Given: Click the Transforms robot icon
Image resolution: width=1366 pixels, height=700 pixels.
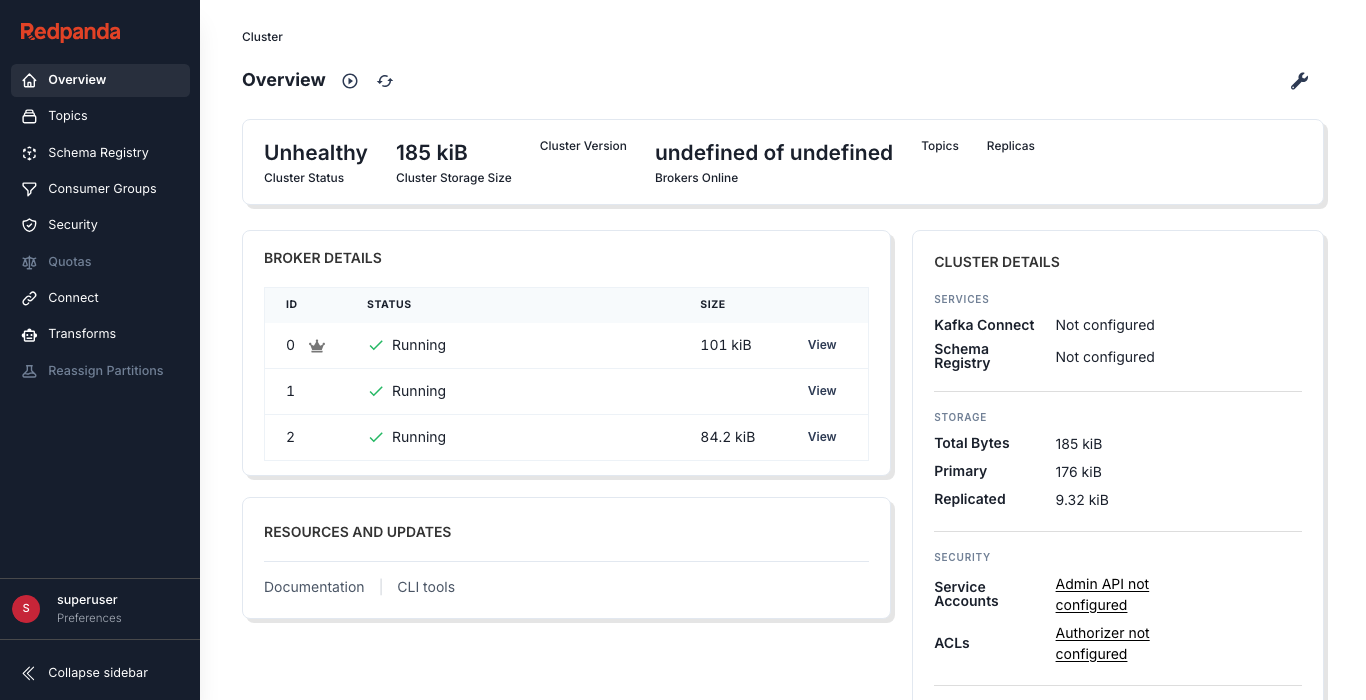Looking at the screenshot, I should click(x=30, y=334).
